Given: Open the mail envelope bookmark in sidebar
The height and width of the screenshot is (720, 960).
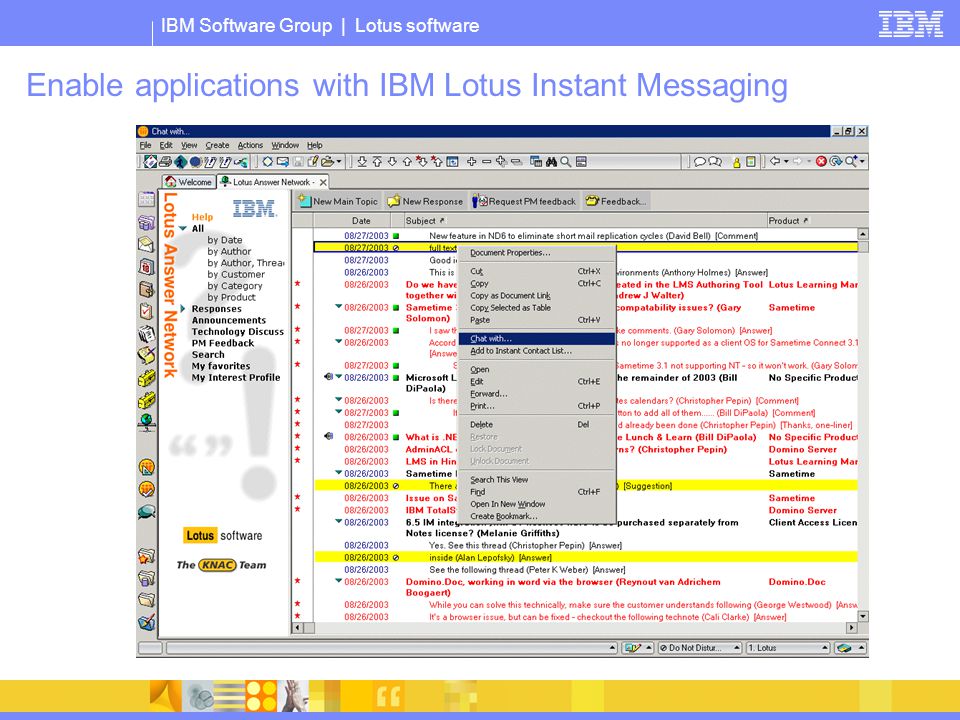Looking at the screenshot, I should (146, 244).
